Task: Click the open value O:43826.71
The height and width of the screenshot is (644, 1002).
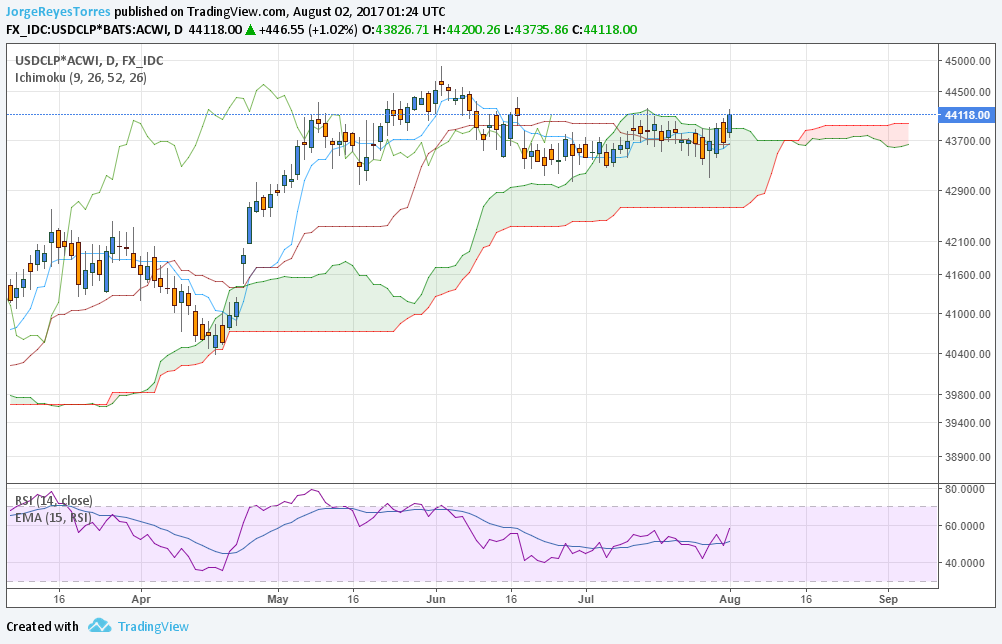Action: [x=395, y=29]
